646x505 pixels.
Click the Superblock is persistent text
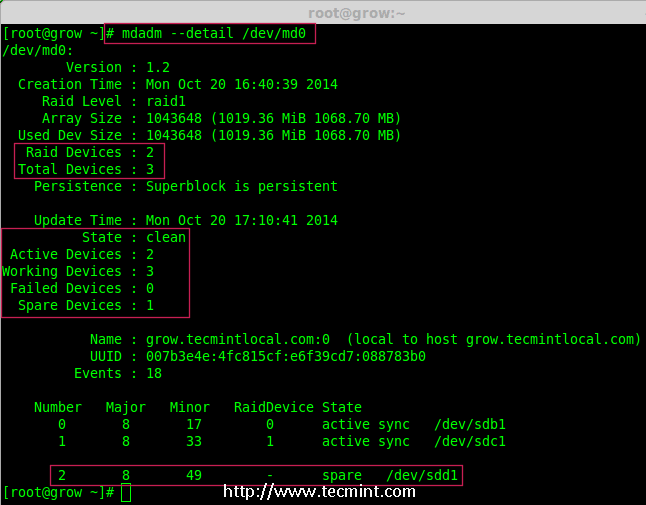point(242,187)
